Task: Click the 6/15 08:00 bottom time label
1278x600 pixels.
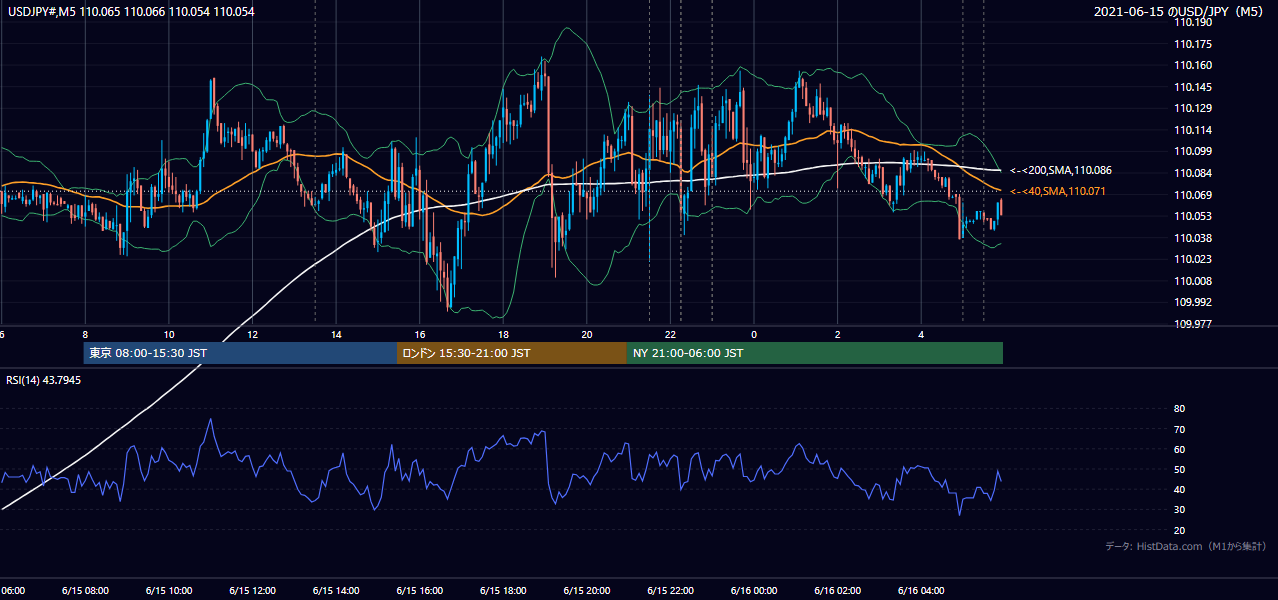Action: [84, 590]
